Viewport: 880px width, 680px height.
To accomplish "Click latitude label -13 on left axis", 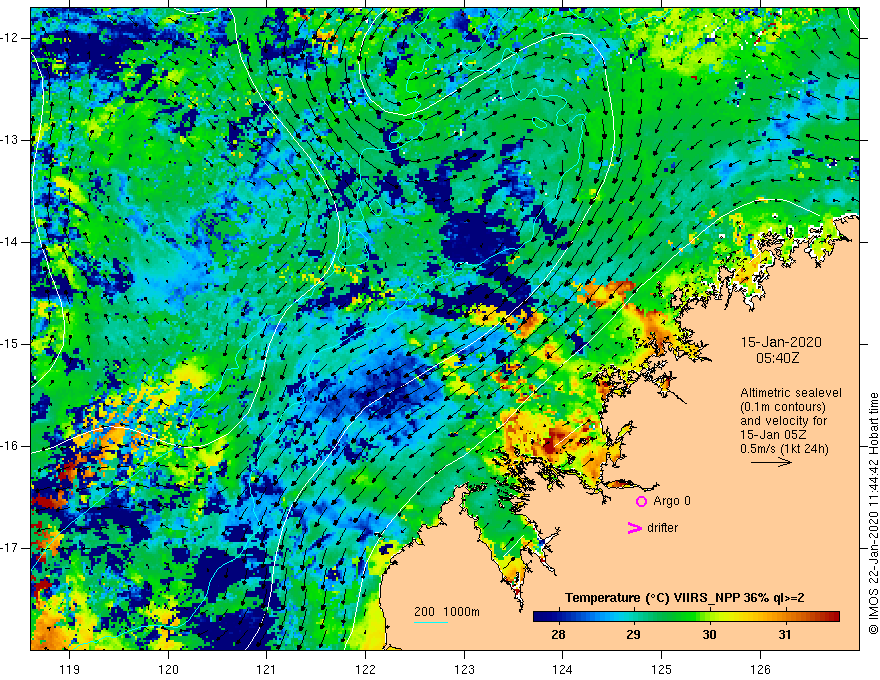I will (x=11, y=140).
